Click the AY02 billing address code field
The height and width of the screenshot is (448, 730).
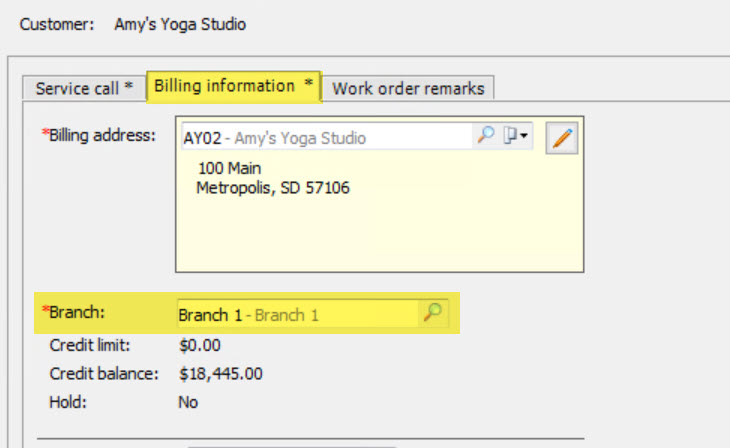327,137
